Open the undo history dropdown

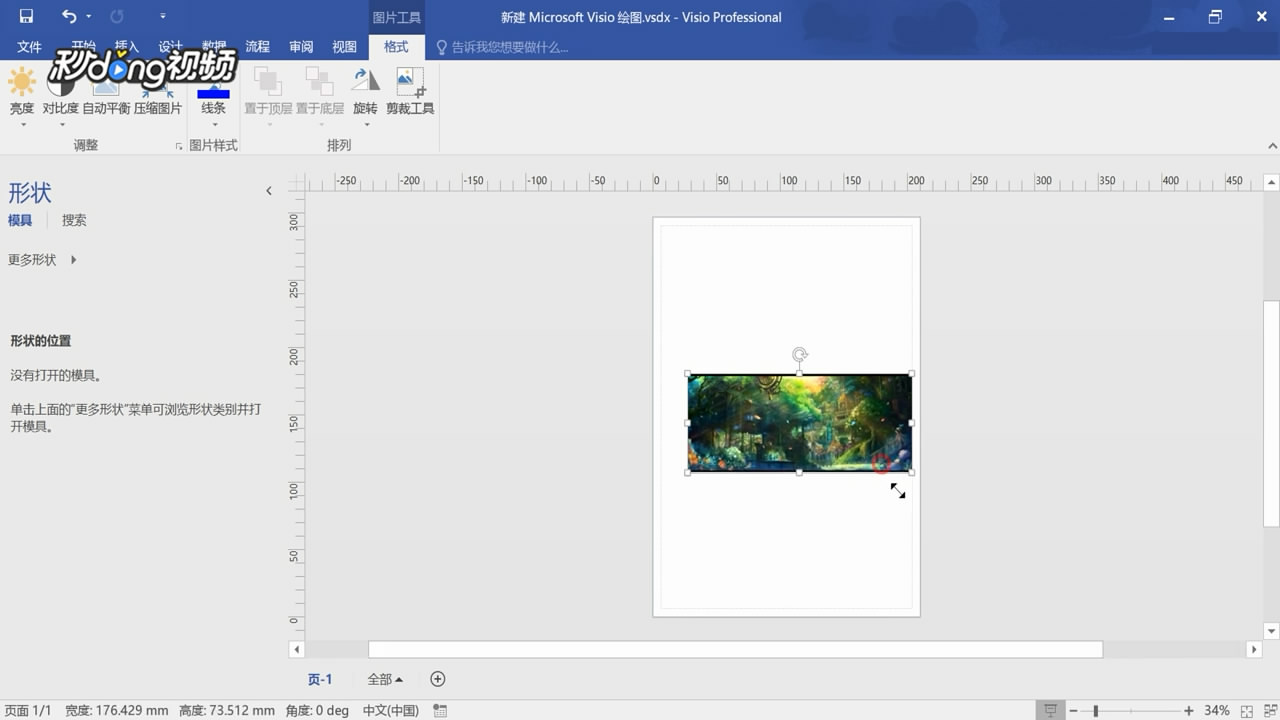click(x=89, y=16)
